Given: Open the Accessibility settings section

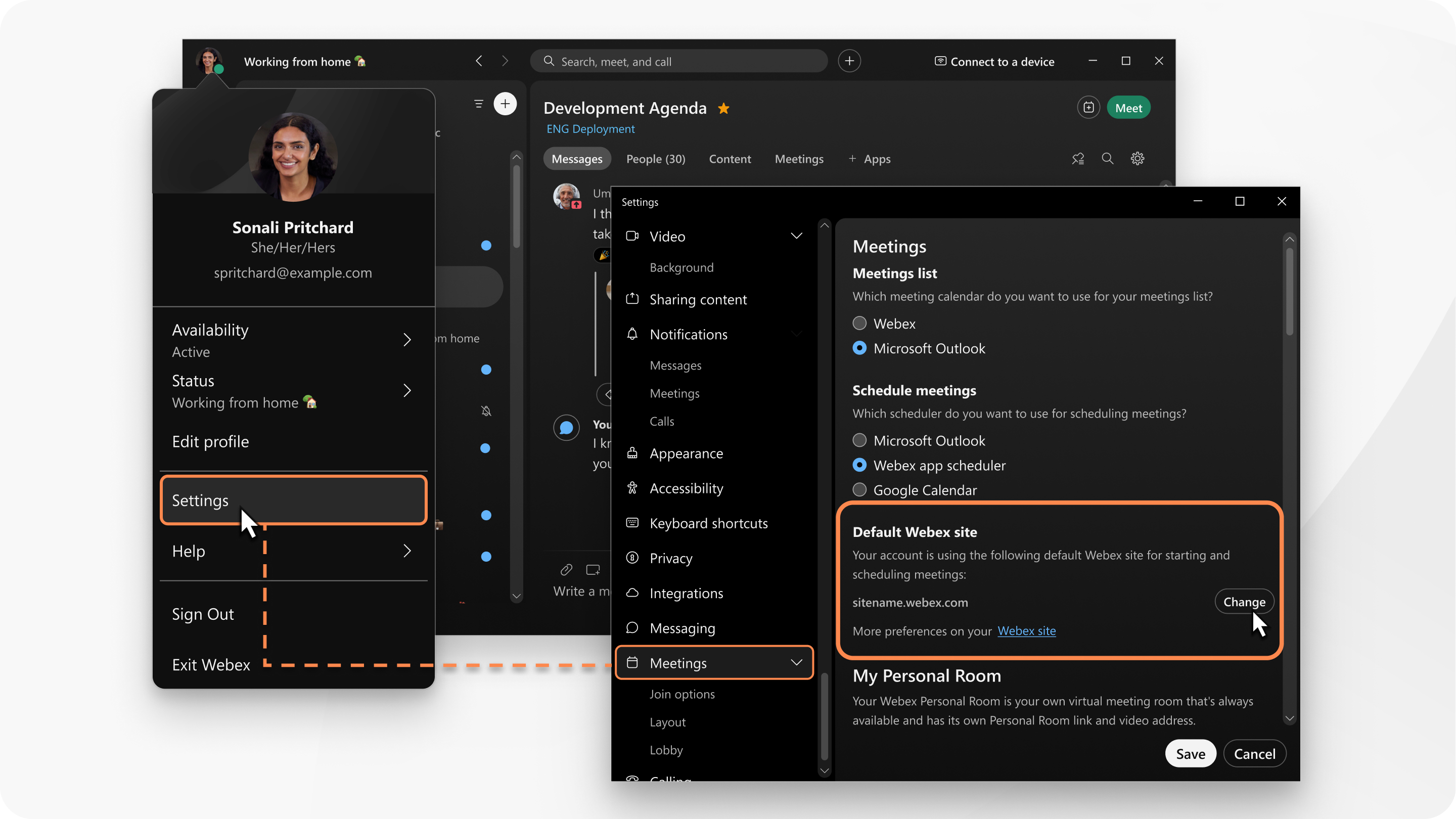Looking at the screenshot, I should tap(687, 487).
